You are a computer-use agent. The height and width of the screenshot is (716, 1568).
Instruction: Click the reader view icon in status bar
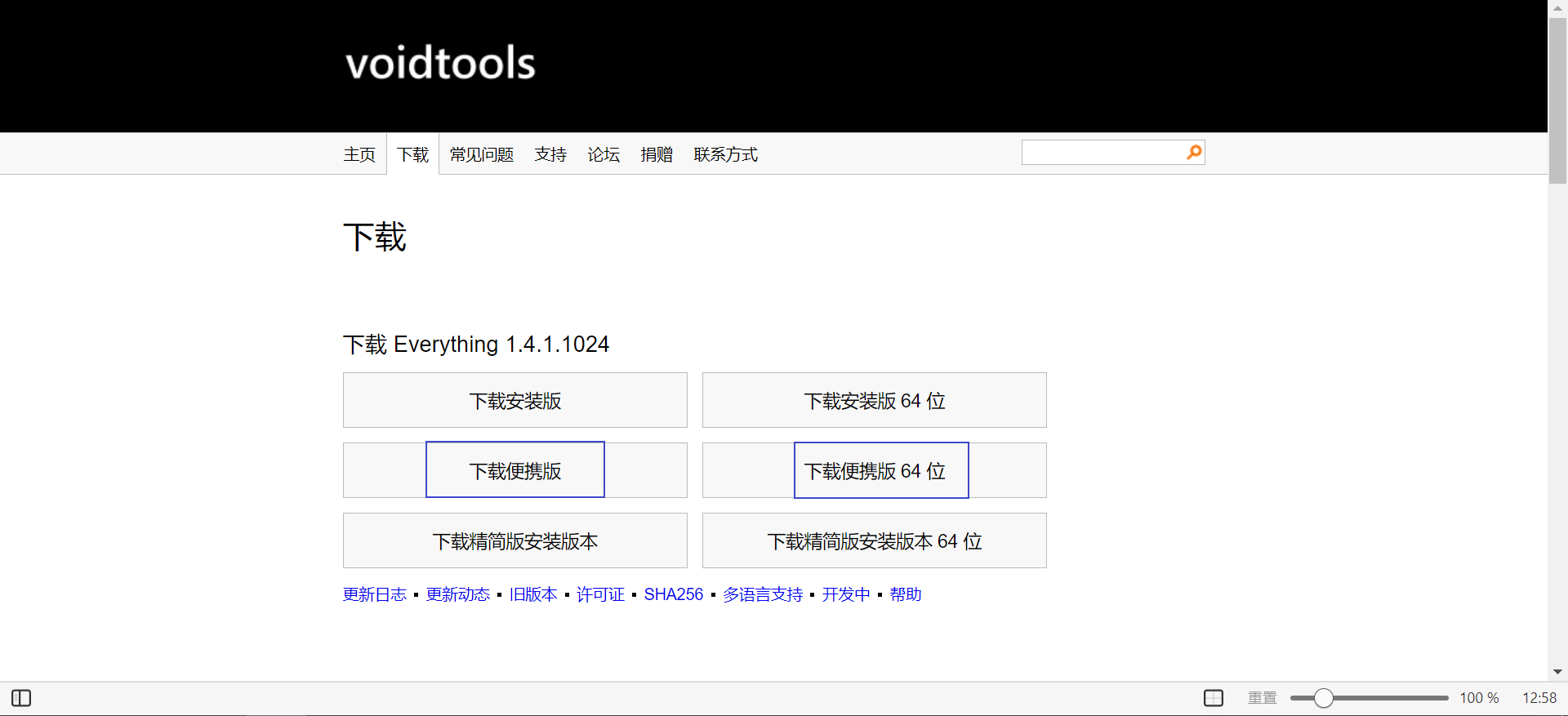pos(1214,698)
